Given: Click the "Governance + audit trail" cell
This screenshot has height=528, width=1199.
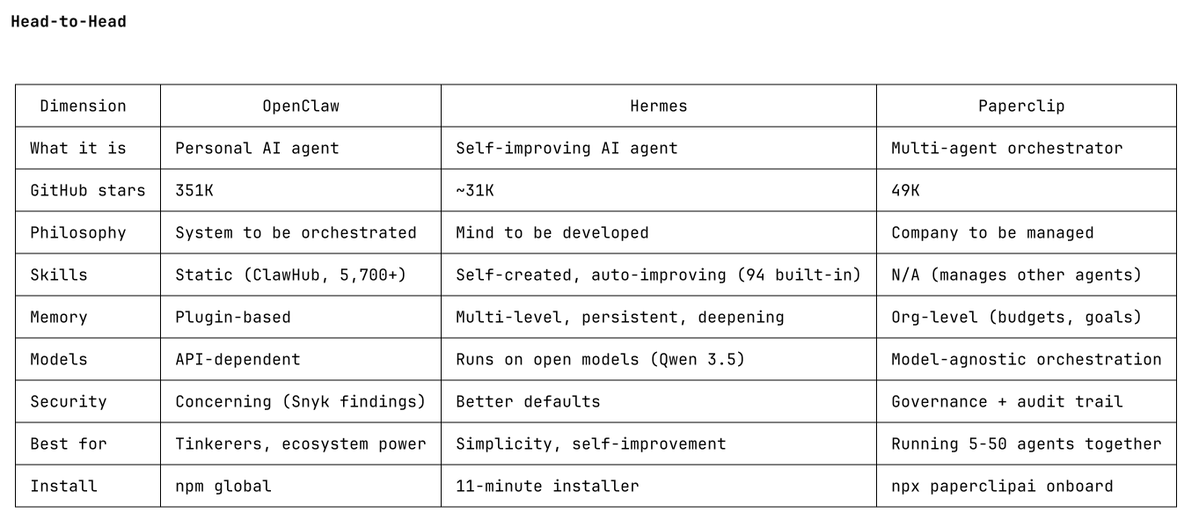Looking at the screenshot, I should [1007, 402].
